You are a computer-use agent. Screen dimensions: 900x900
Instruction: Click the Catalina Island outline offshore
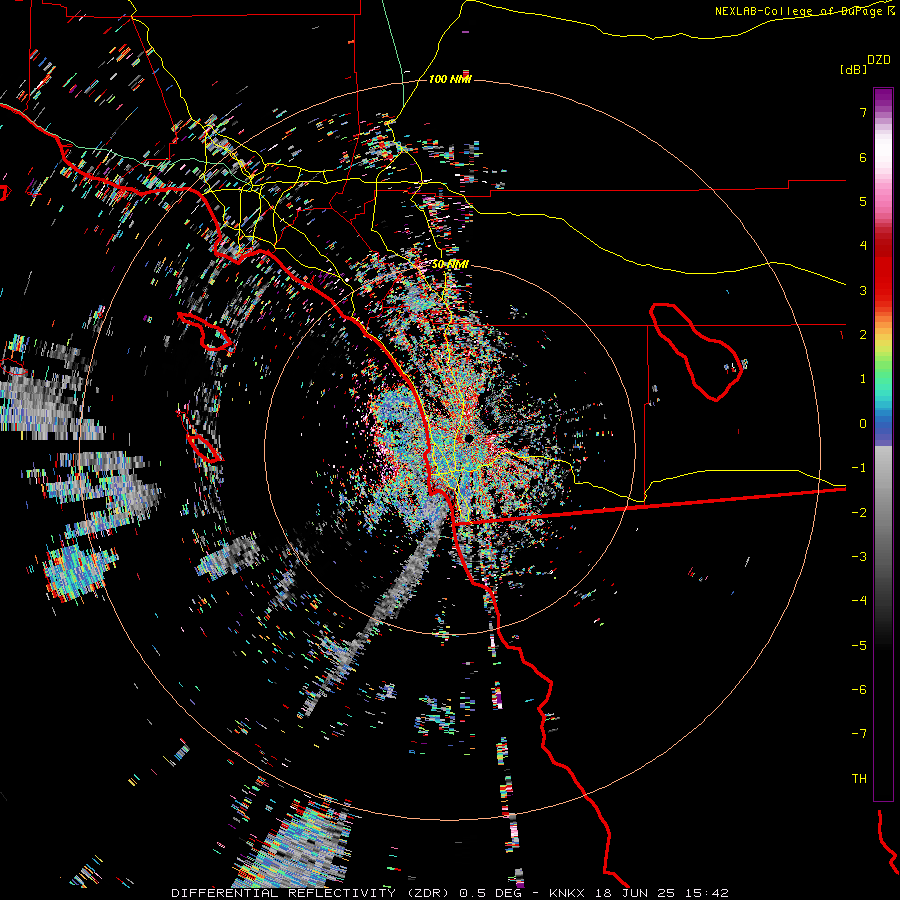tap(205, 331)
